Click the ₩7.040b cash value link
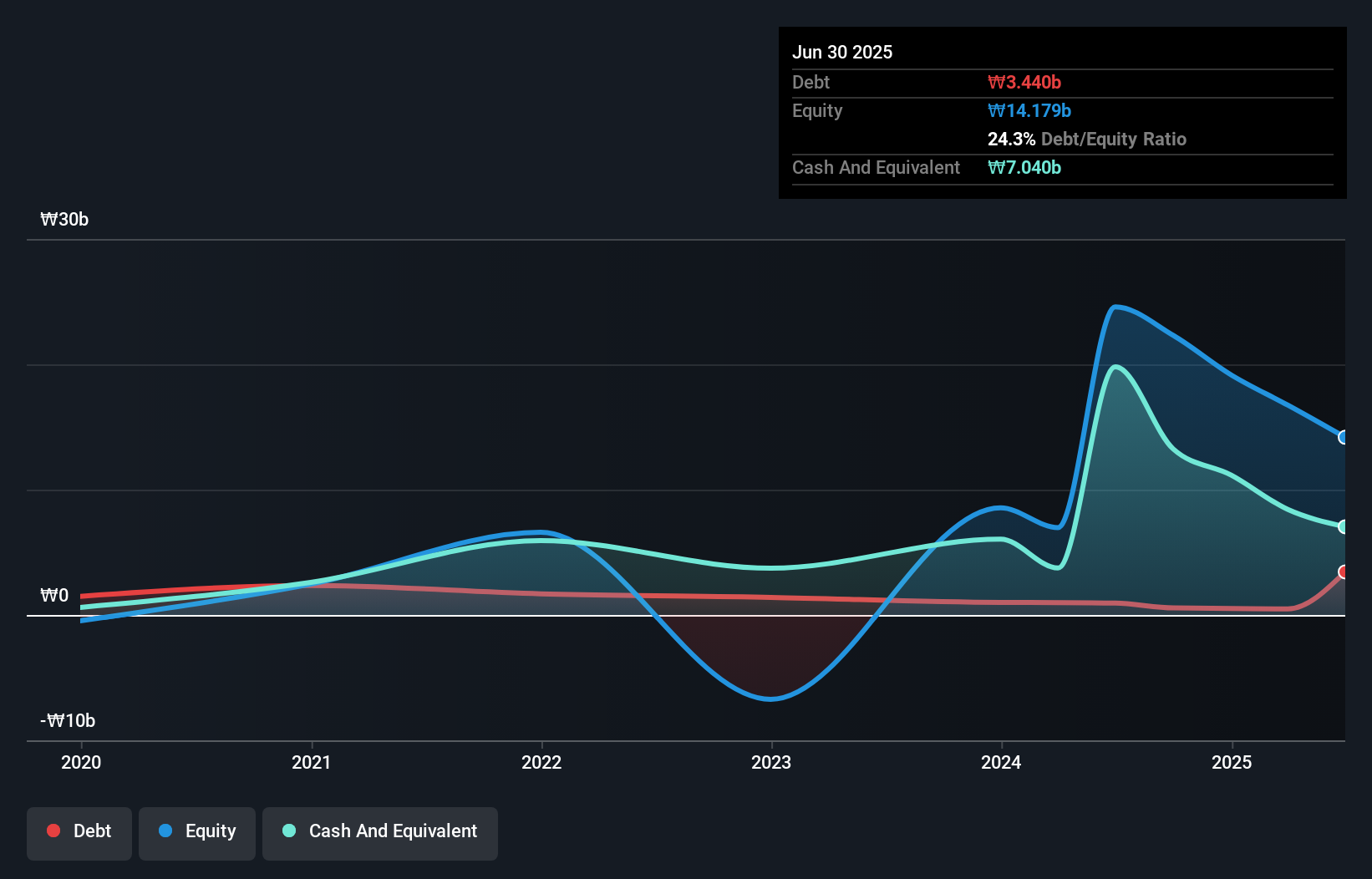 pos(1025,167)
